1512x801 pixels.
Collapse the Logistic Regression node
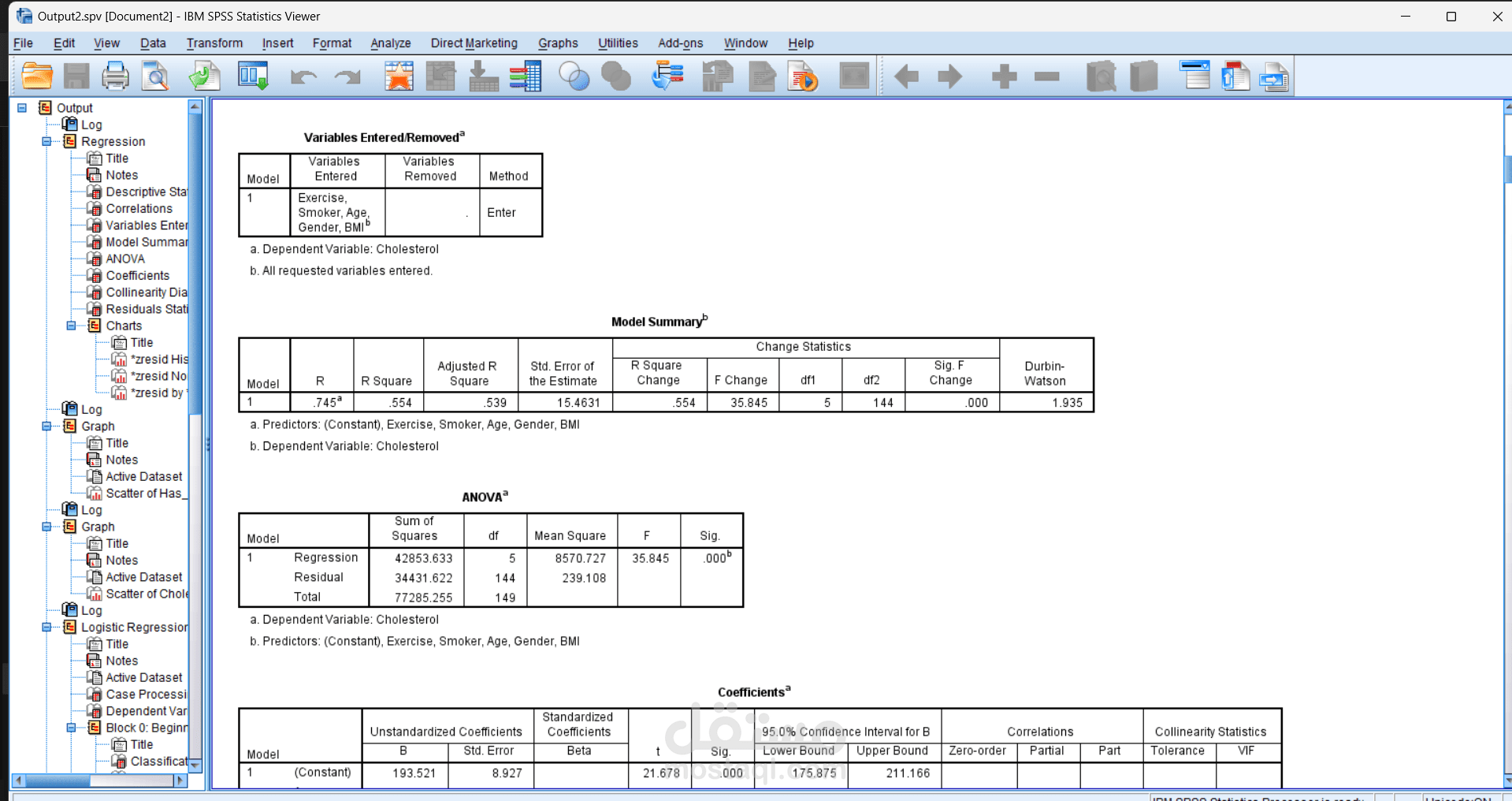(46, 628)
